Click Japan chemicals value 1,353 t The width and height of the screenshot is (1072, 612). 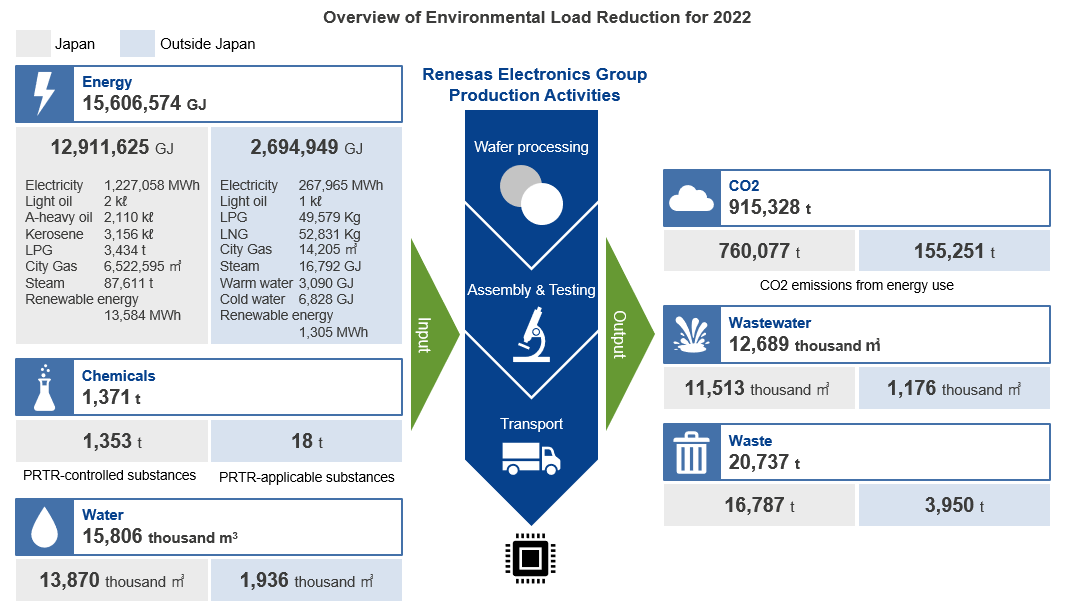112,441
